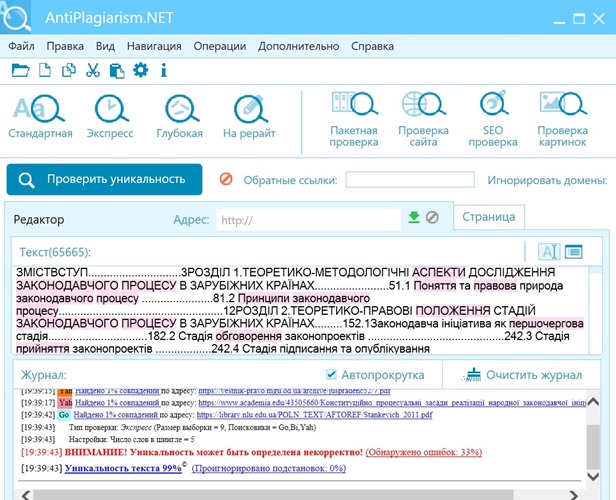616x500 pixels.
Task: Click the copy toolbar icon
Action: [69, 71]
